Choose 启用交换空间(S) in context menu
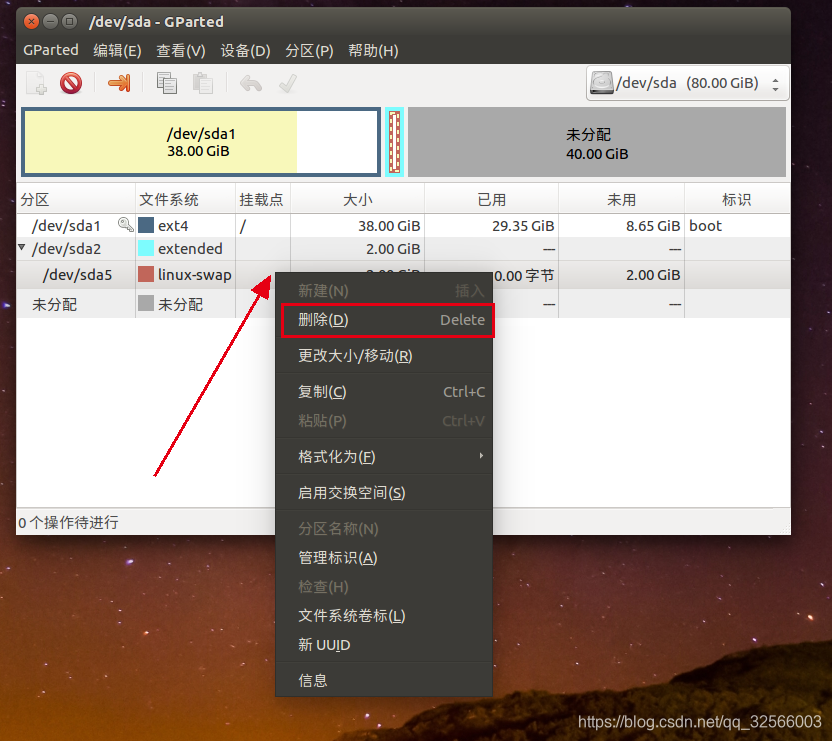This screenshot has width=832, height=741. point(384,493)
